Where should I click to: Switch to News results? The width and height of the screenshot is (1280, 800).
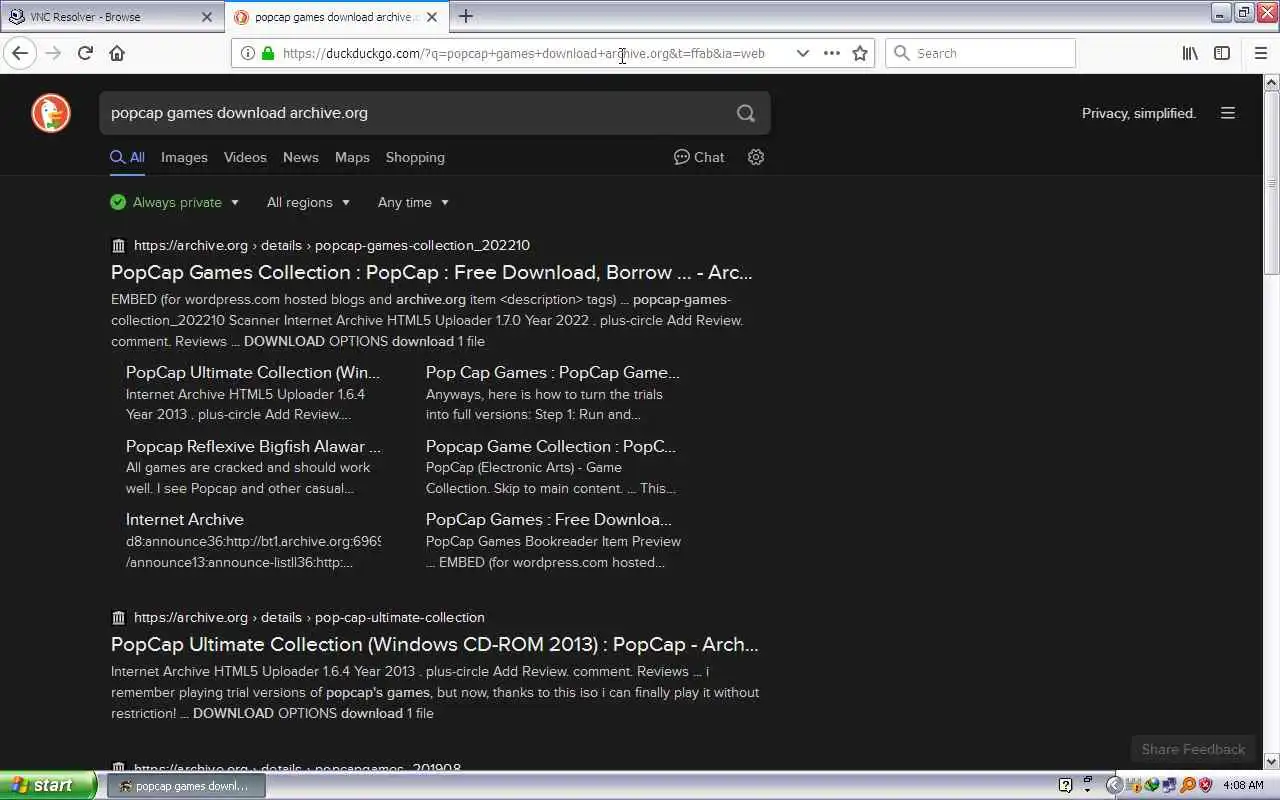(x=300, y=157)
